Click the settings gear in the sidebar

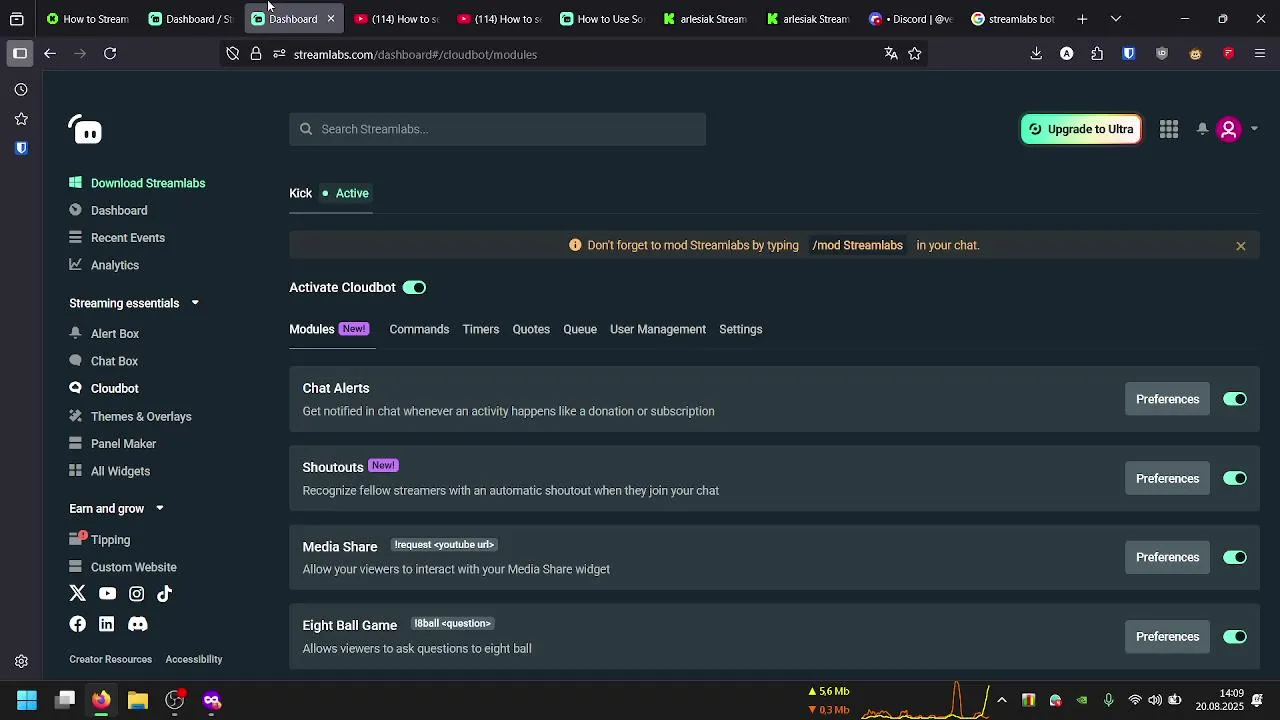(21, 661)
